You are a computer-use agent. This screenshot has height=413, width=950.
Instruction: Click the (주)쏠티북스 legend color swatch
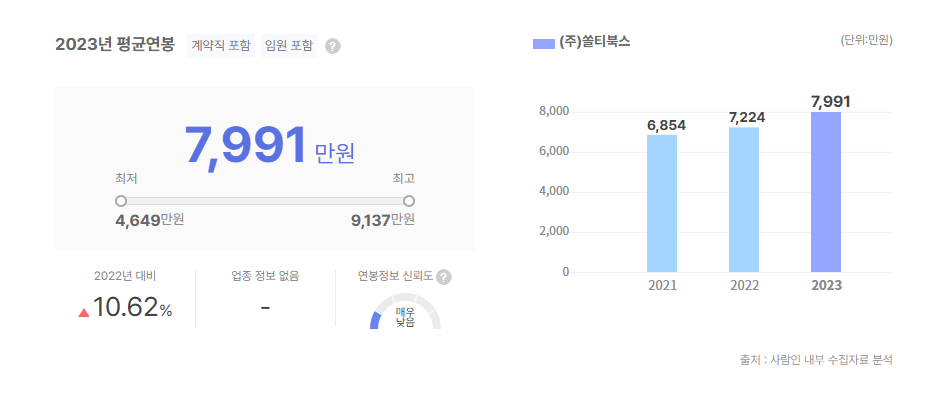543,44
